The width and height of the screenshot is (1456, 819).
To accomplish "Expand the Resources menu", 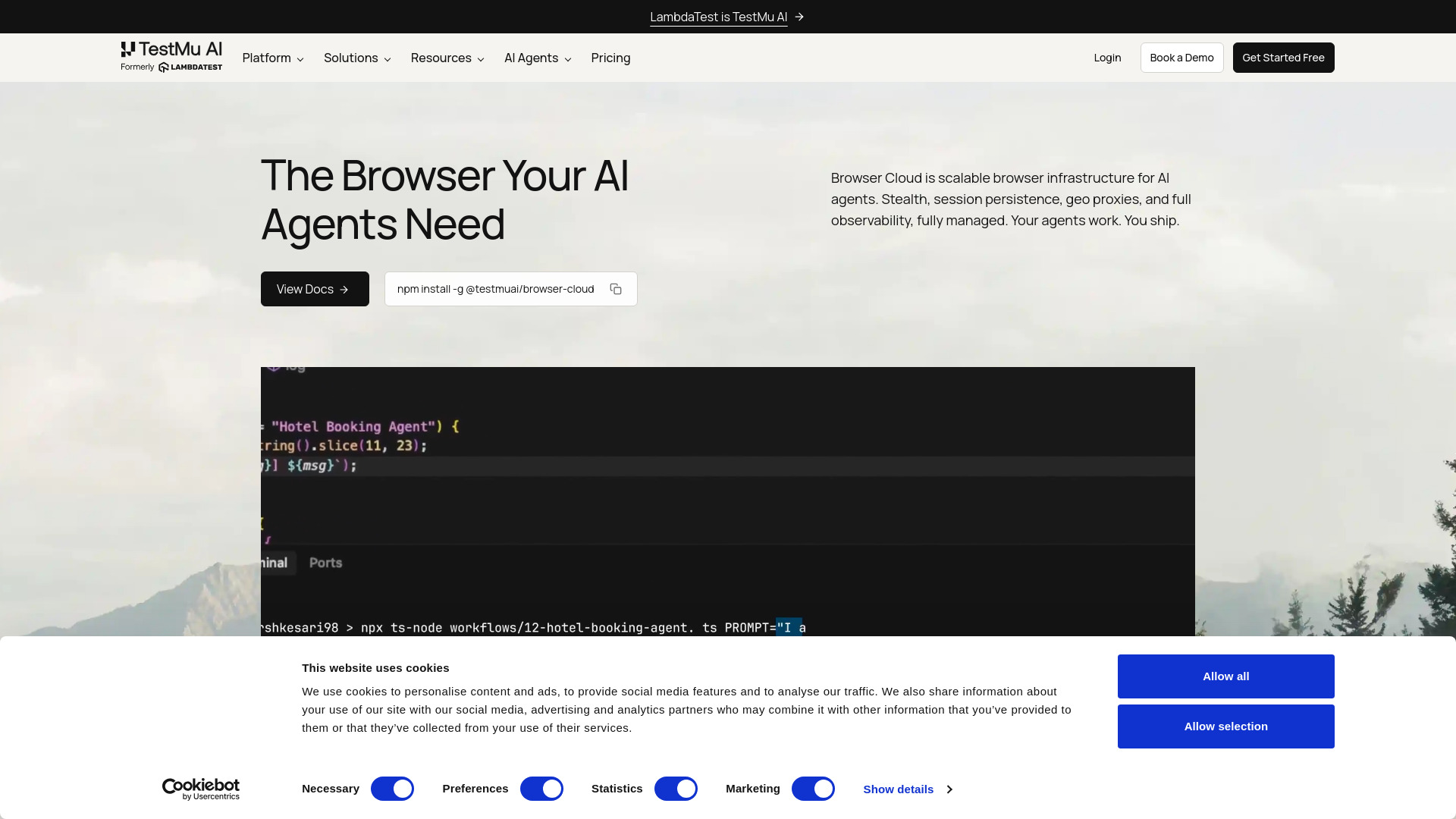I will click(x=447, y=58).
